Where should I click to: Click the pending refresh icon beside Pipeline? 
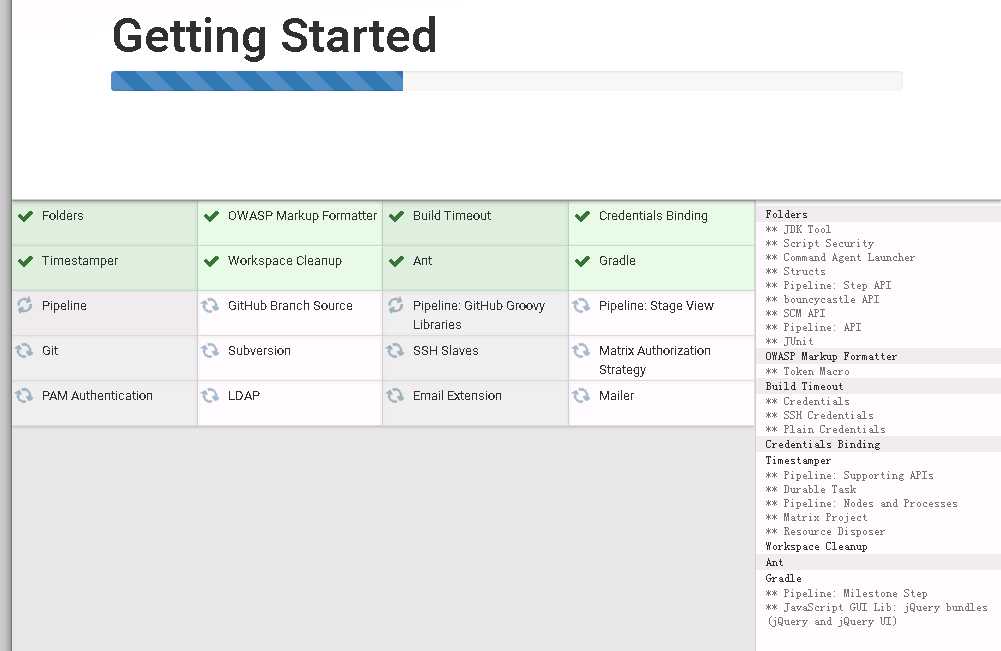pyautogui.click(x=24, y=305)
